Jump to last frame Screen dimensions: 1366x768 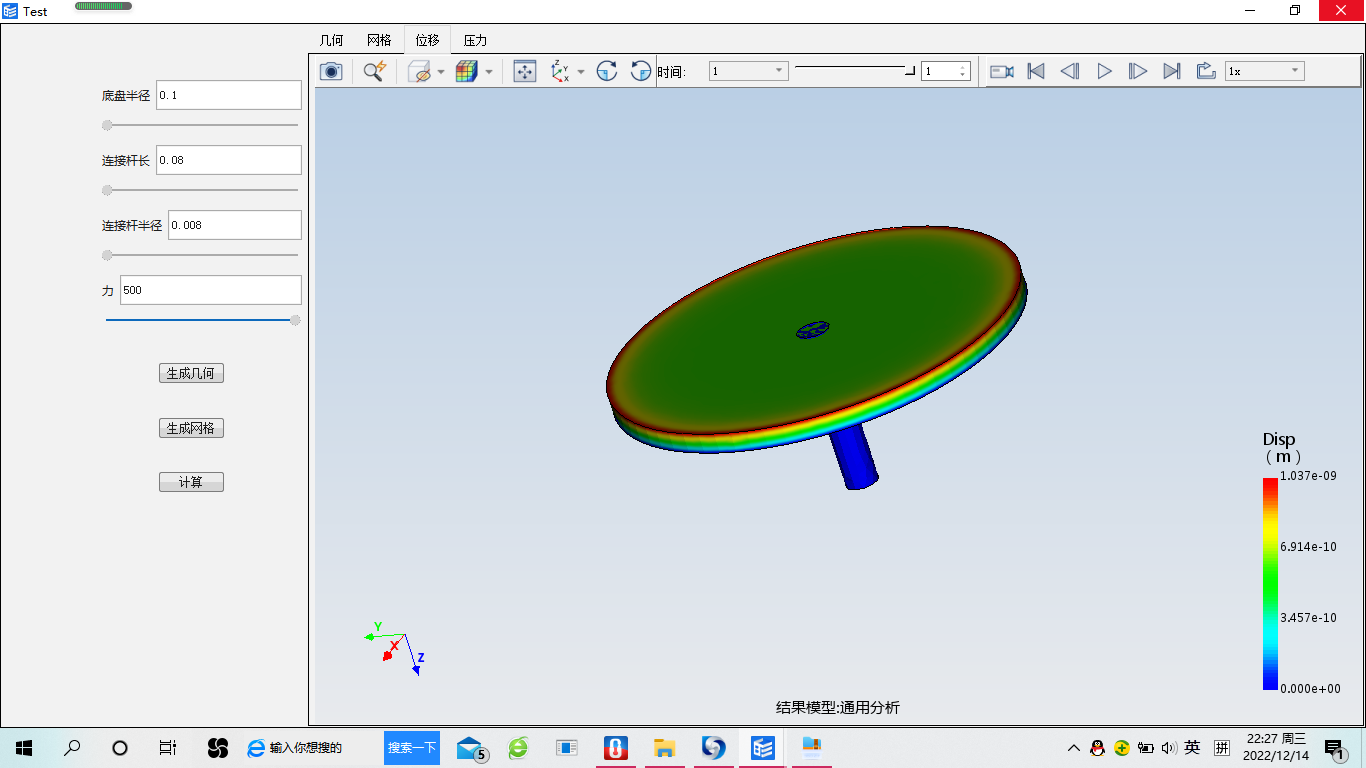coord(1172,71)
